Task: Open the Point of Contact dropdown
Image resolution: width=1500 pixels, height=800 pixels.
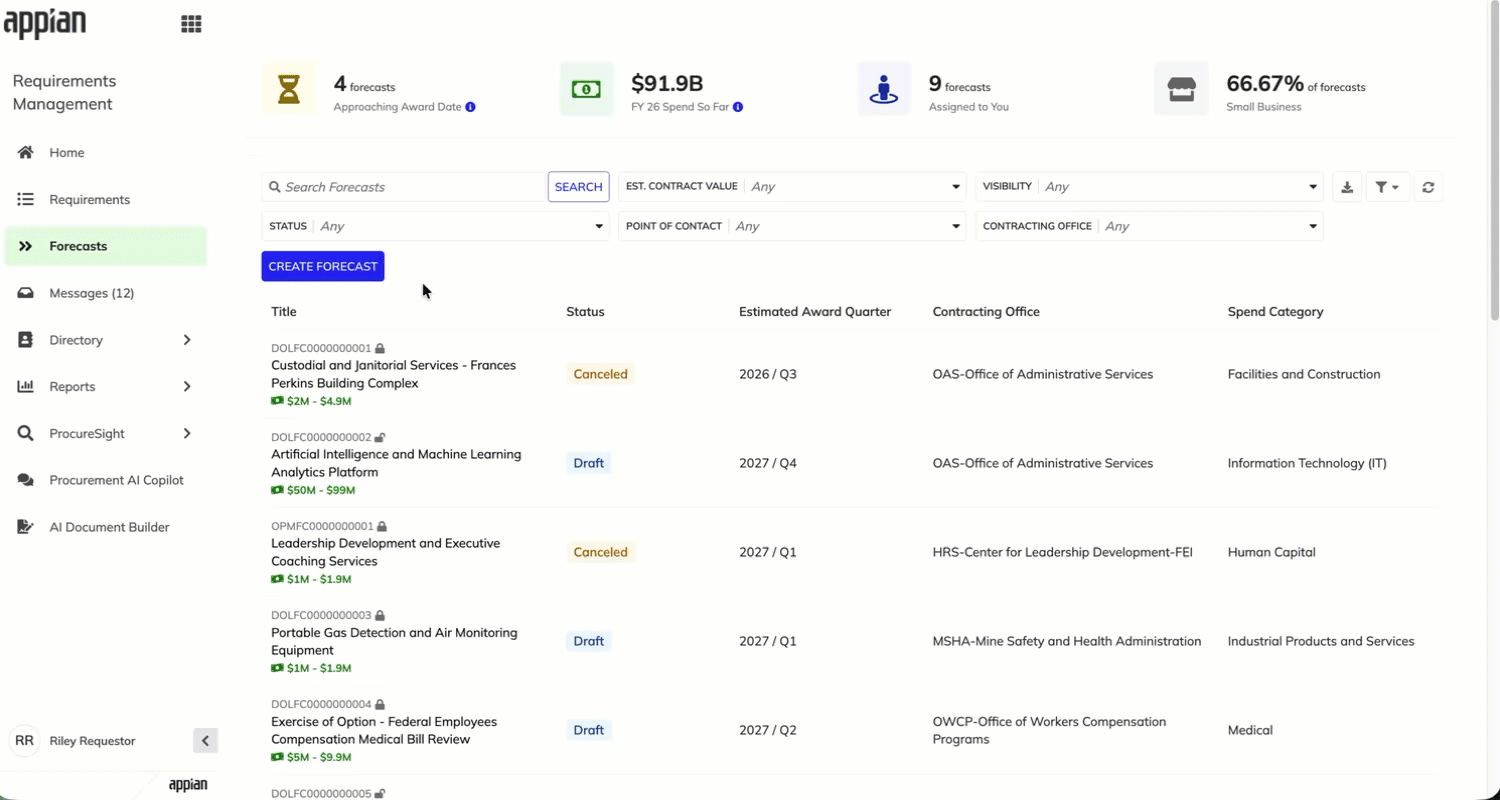Action: tap(792, 226)
